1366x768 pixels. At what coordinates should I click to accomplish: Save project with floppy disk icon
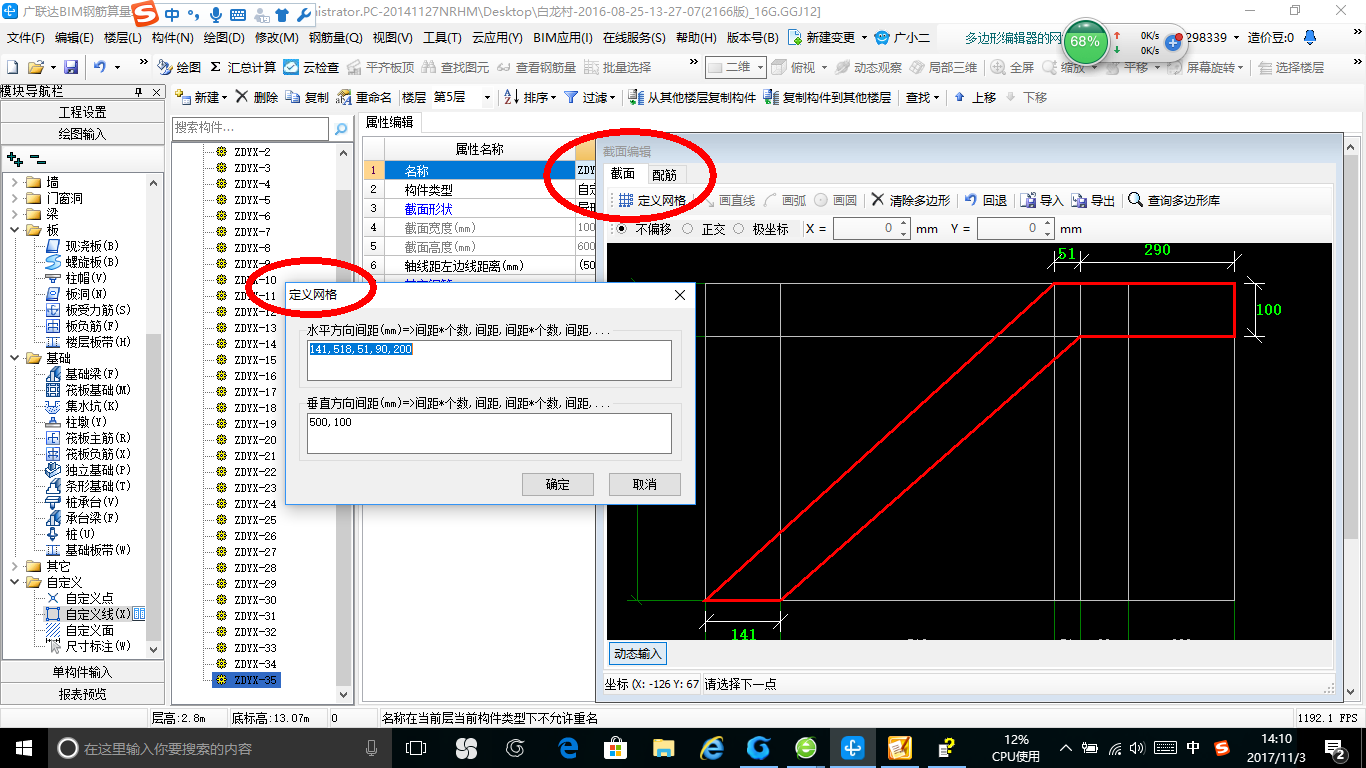pos(71,67)
